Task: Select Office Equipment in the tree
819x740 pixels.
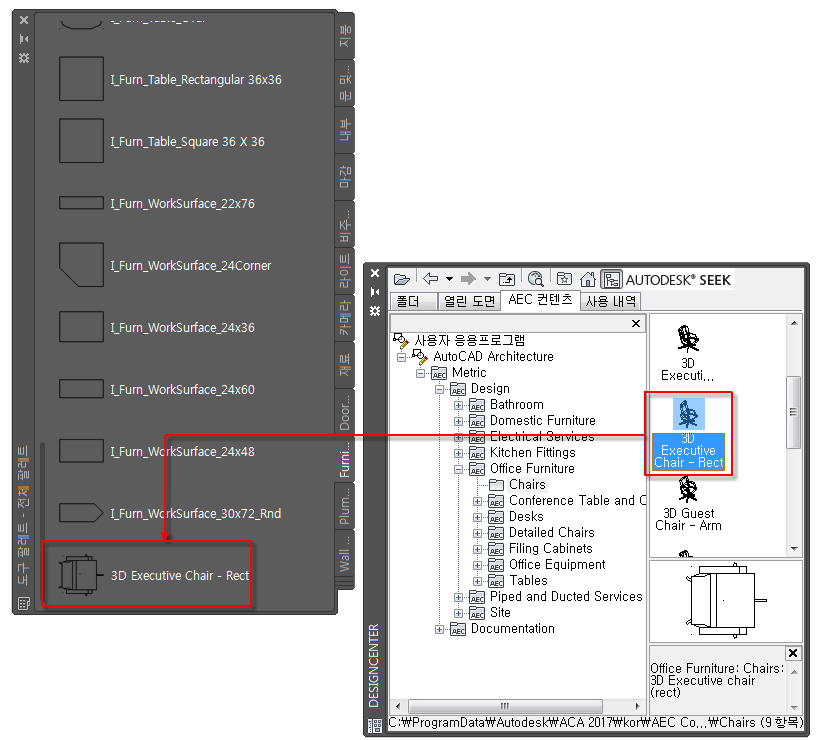Action: [557, 565]
